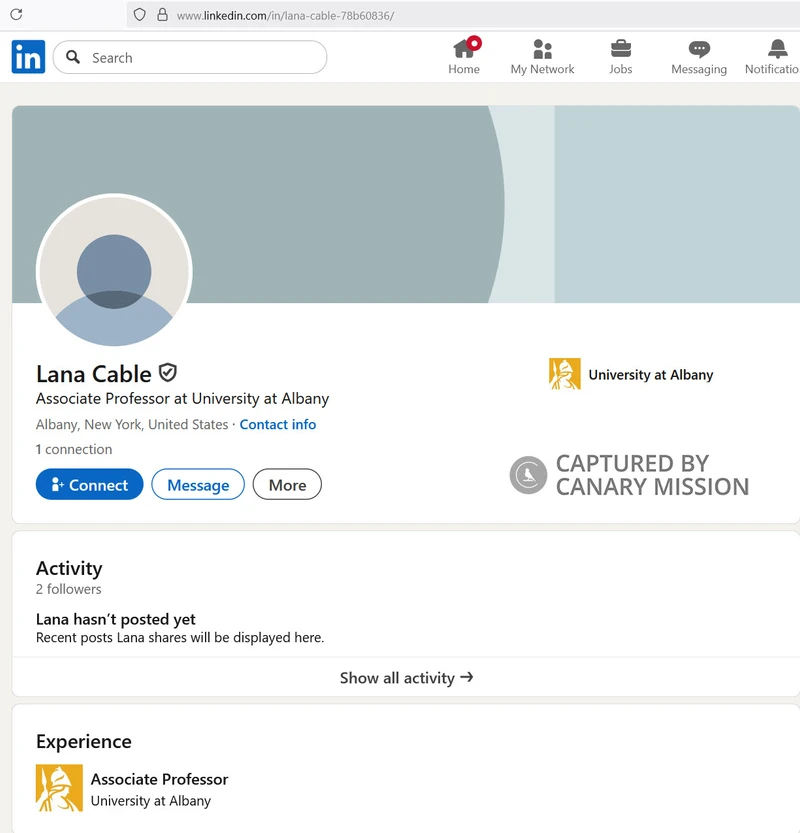This screenshot has height=833, width=800.
Task: Open the Contact info link
Action: [278, 424]
